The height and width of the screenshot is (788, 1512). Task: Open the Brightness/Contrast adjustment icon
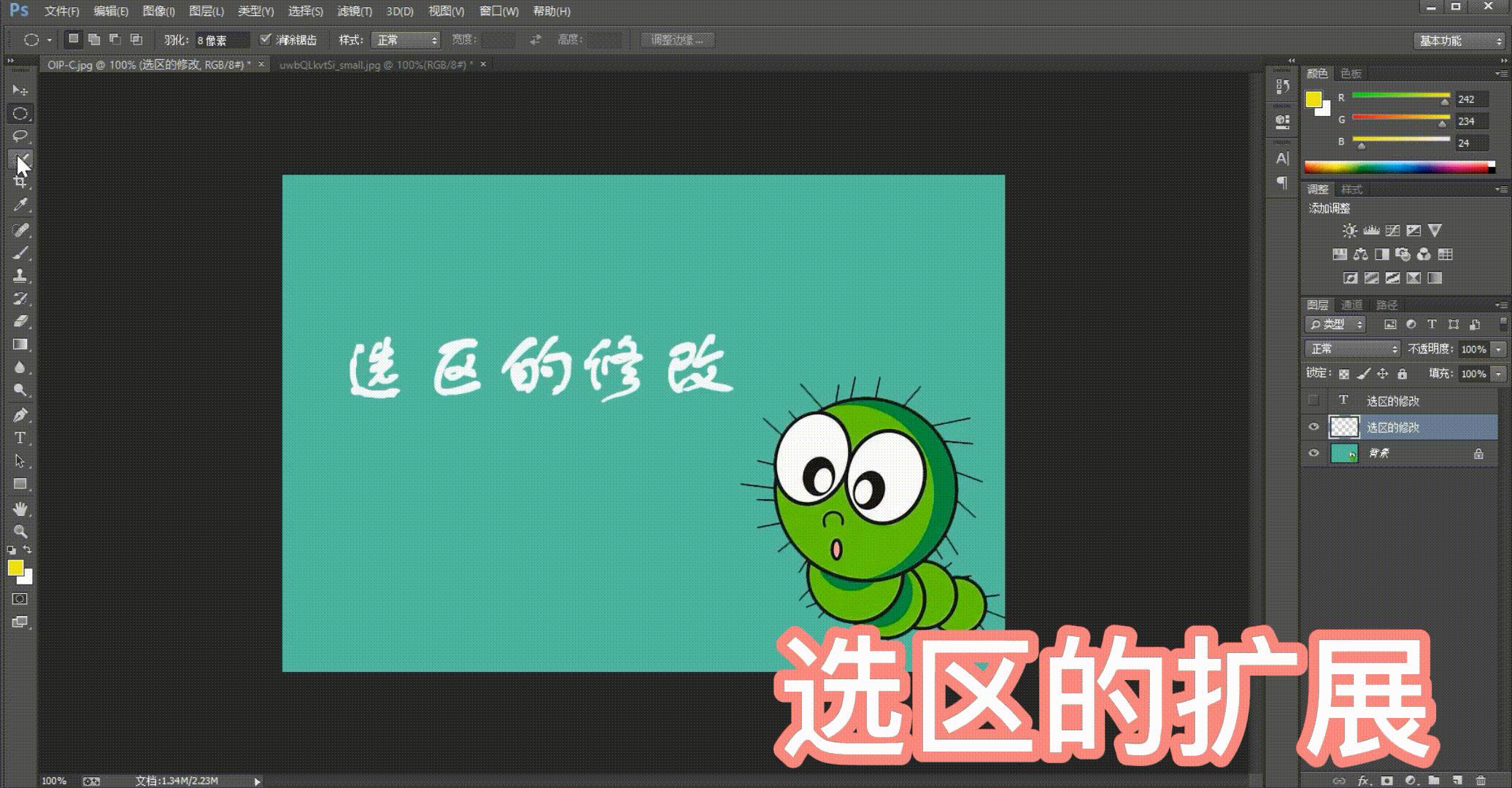1349,230
